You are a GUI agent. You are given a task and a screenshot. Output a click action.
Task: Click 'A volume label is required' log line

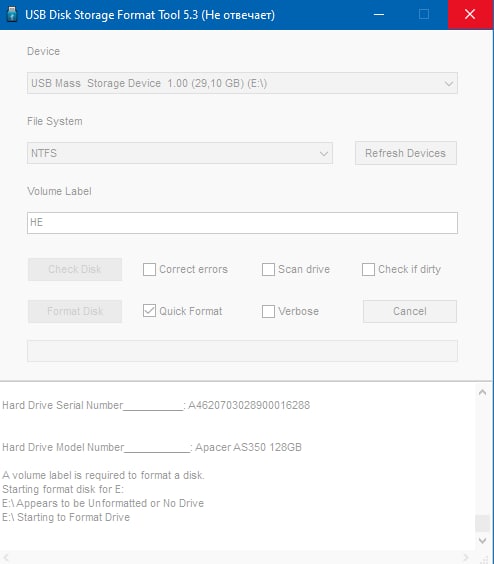[103, 476]
